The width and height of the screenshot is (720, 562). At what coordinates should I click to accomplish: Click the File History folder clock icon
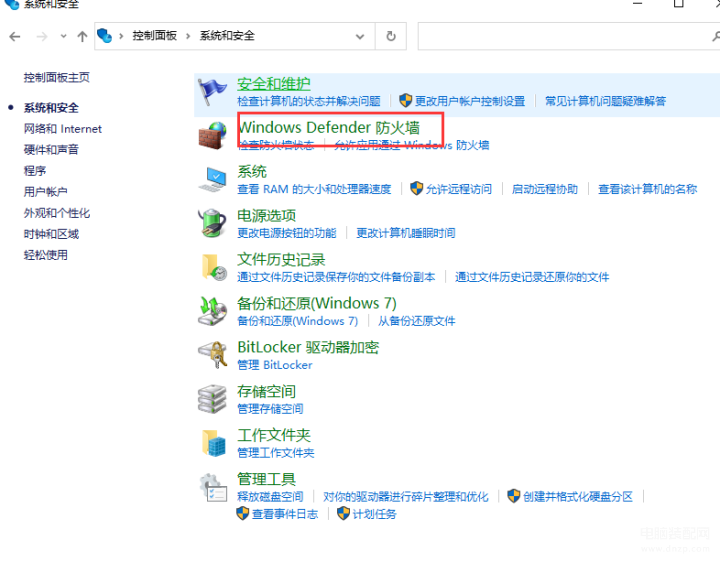point(214,267)
